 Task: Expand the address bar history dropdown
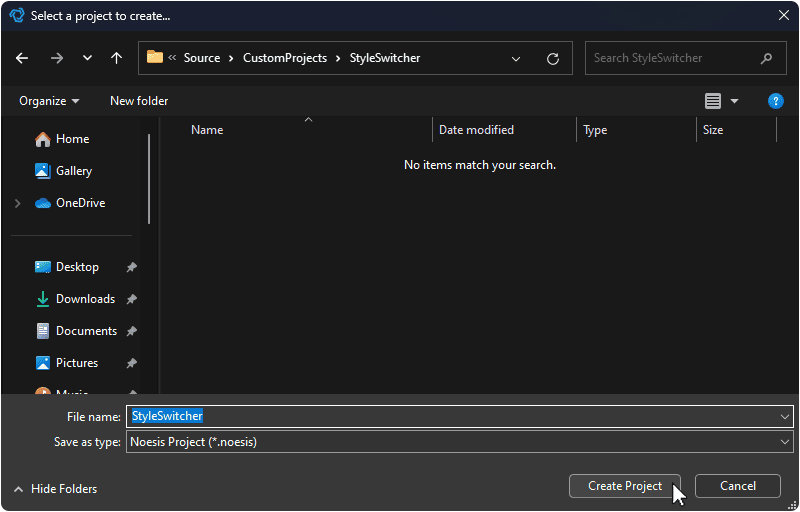coord(516,59)
